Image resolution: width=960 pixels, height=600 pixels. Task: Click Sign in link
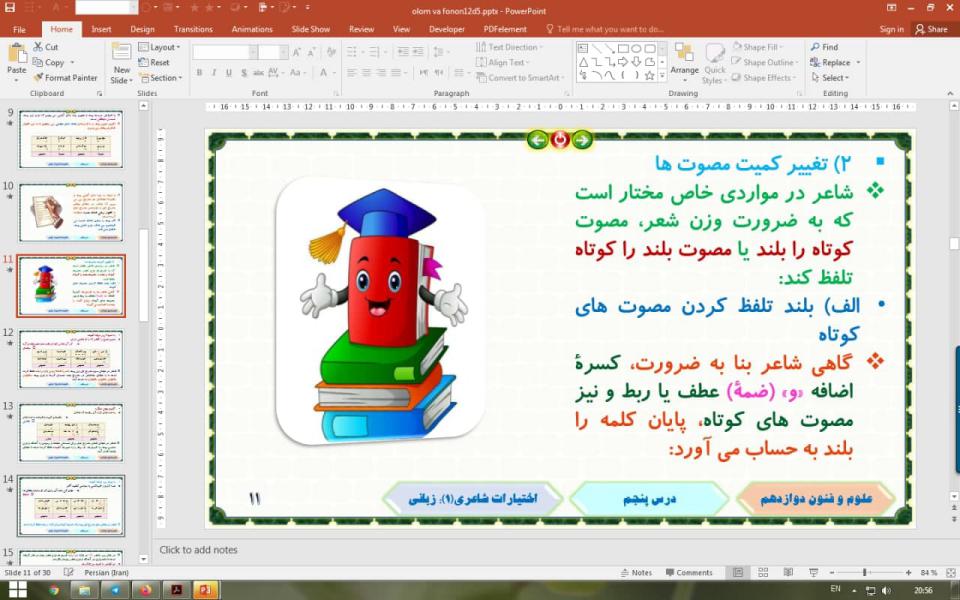click(891, 29)
